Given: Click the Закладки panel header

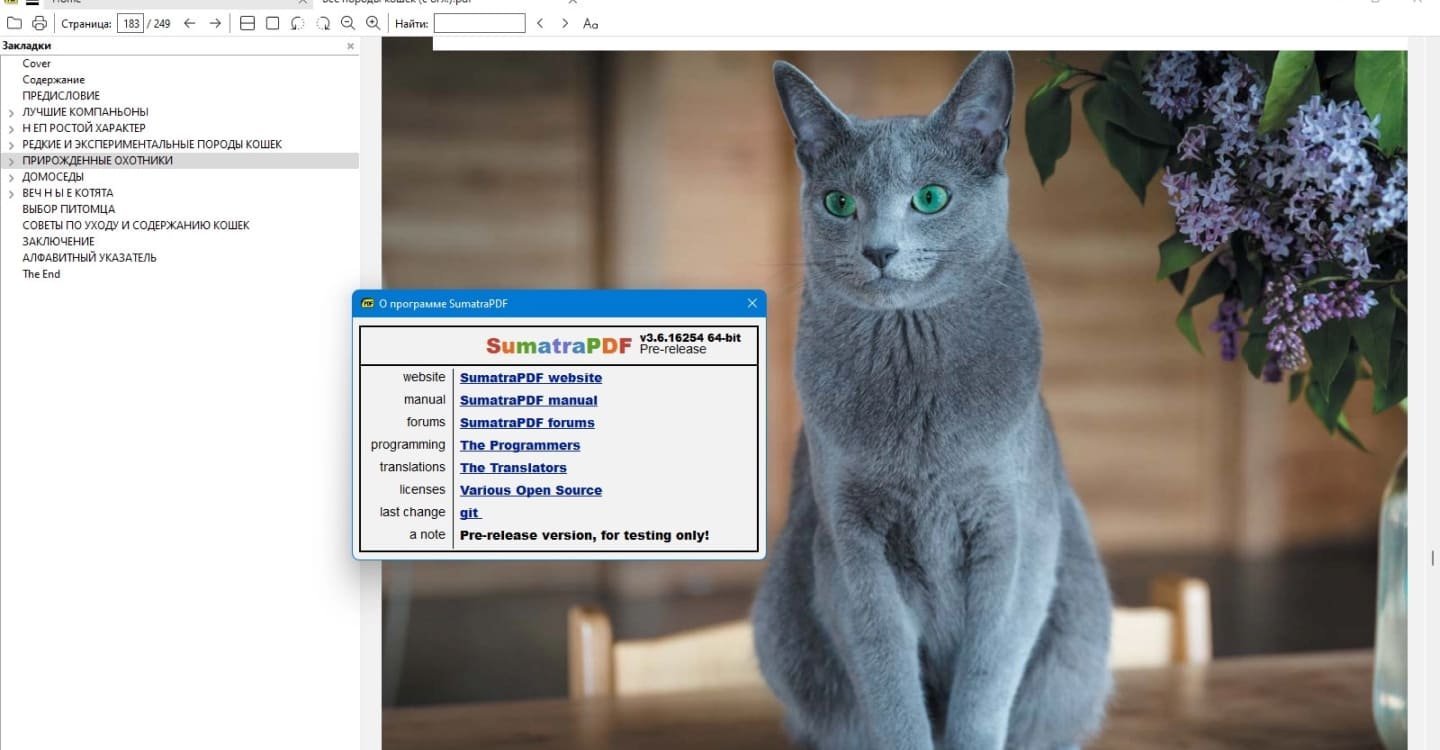Looking at the screenshot, I should [x=27, y=46].
